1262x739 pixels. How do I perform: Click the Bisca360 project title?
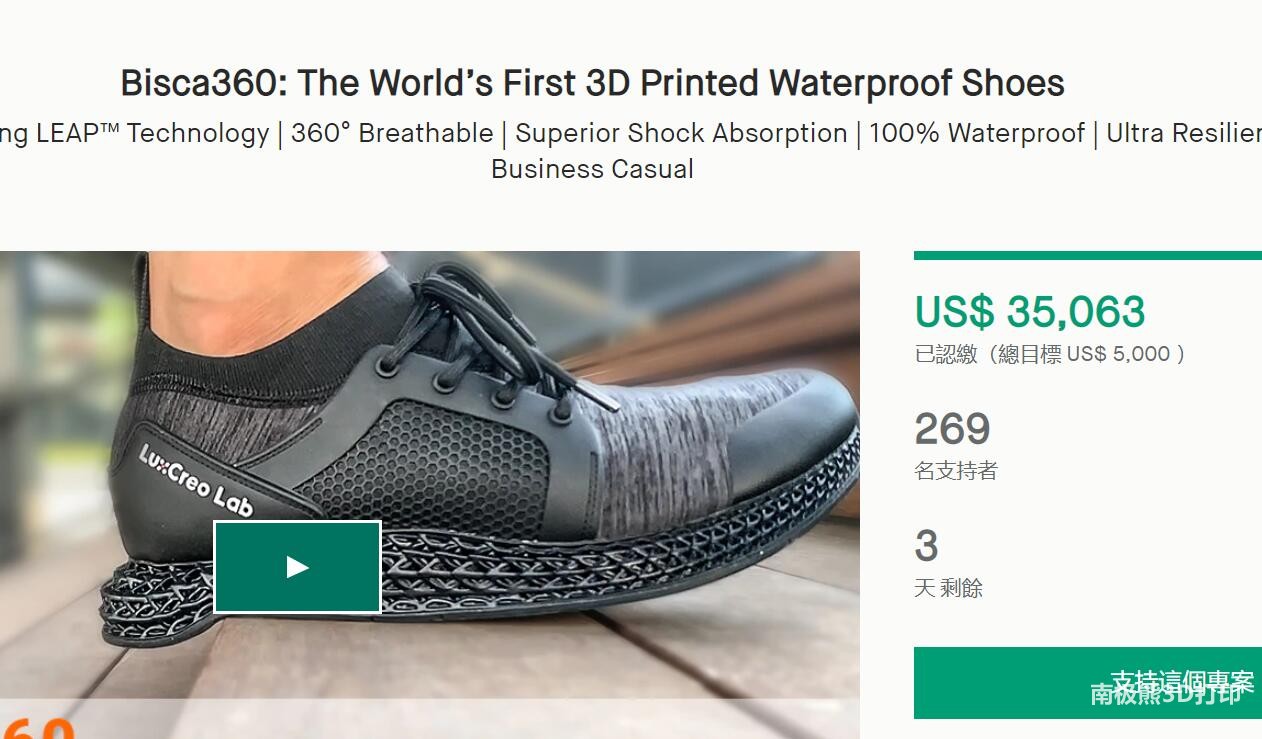(x=592, y=83)
